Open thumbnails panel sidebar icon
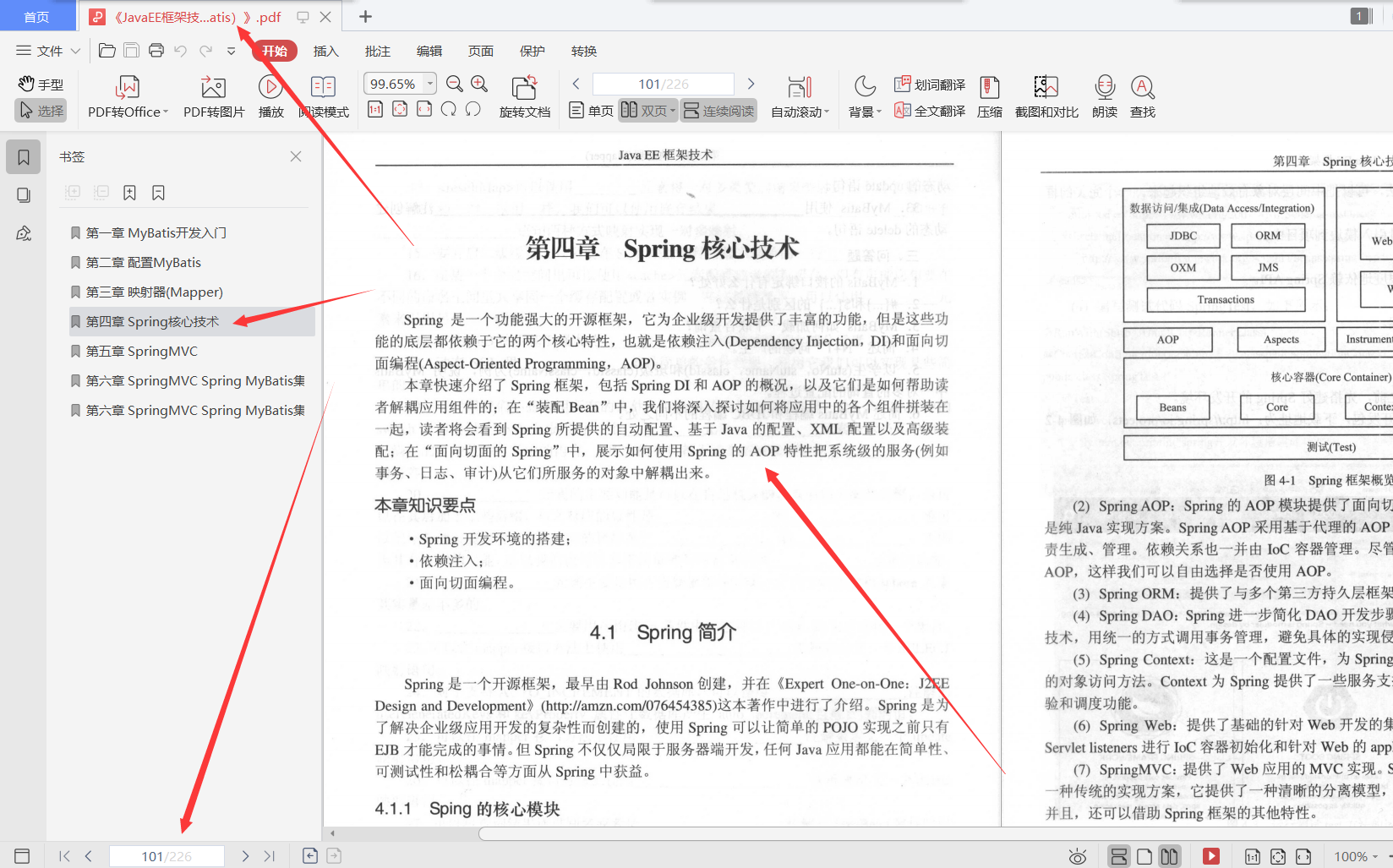Screen dimensions: 1393x868 coord(24,195)
